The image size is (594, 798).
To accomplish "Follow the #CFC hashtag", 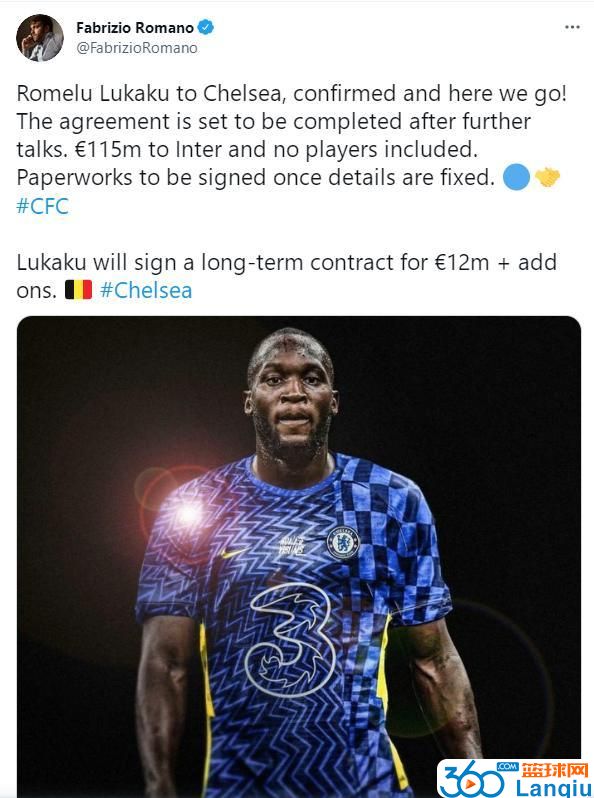I will coord(42,206).
